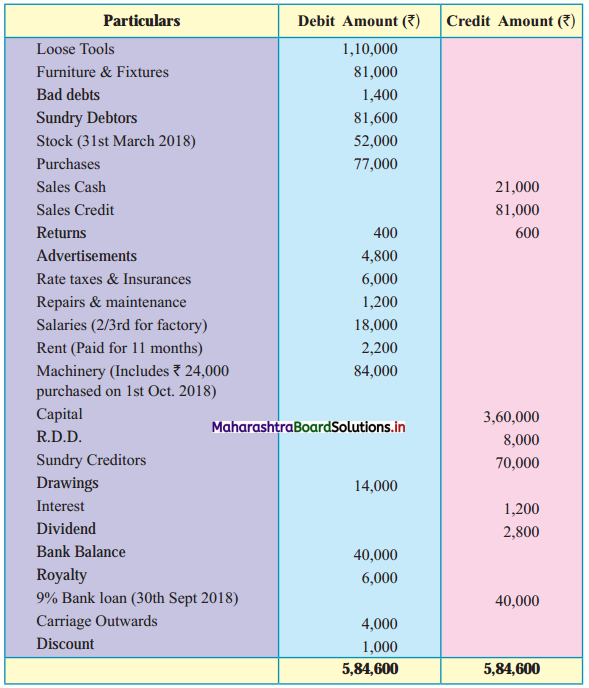Select the Capital credit value 3,60,000

[511, 417]
